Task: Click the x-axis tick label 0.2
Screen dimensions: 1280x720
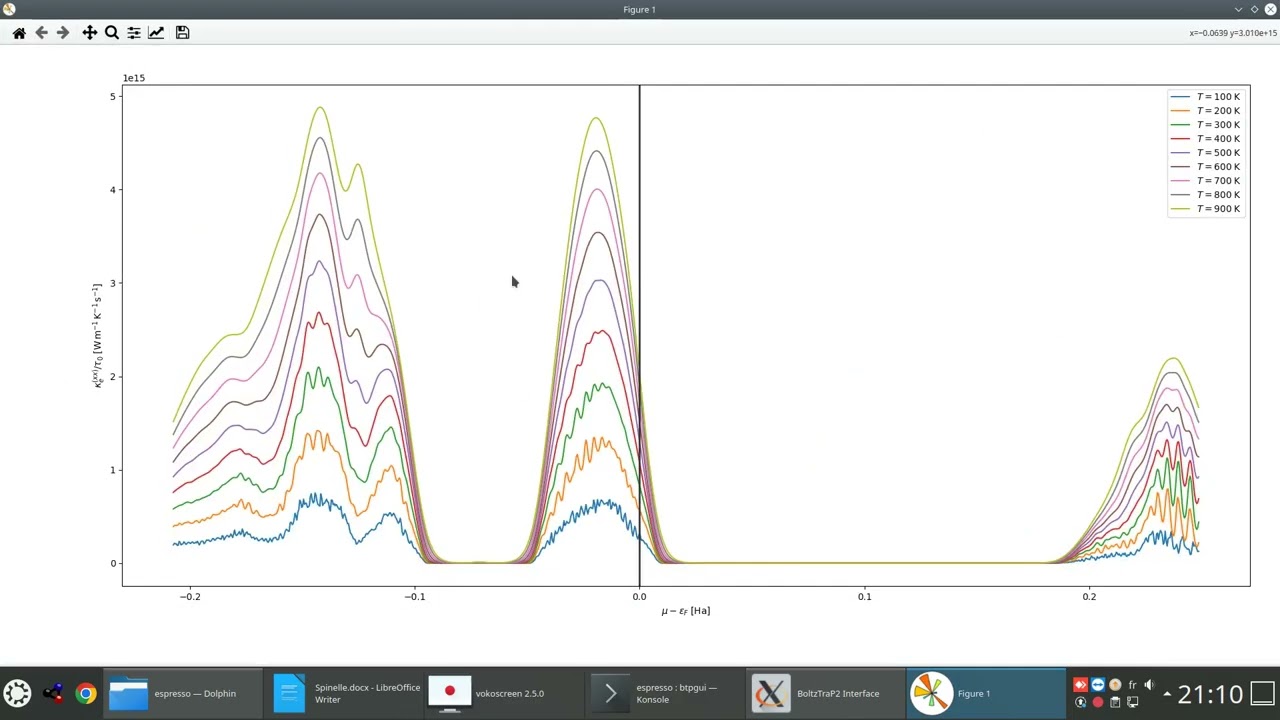Action: [x=1089, y=597]
